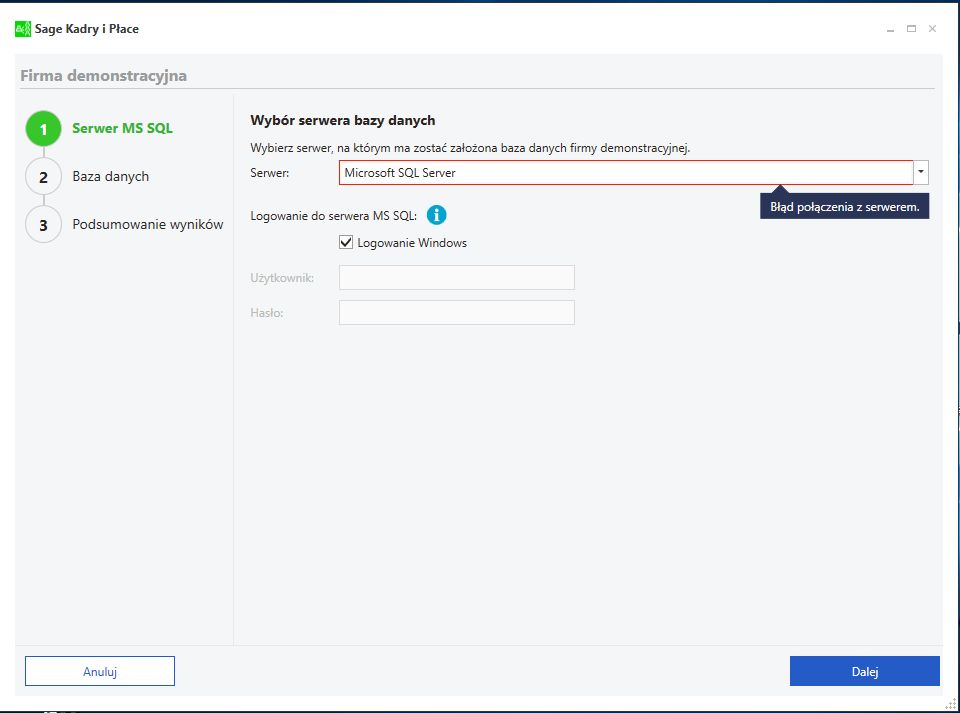
Task: Click the Wybór serwera bazy danych heading
Action: pos(343,121)
